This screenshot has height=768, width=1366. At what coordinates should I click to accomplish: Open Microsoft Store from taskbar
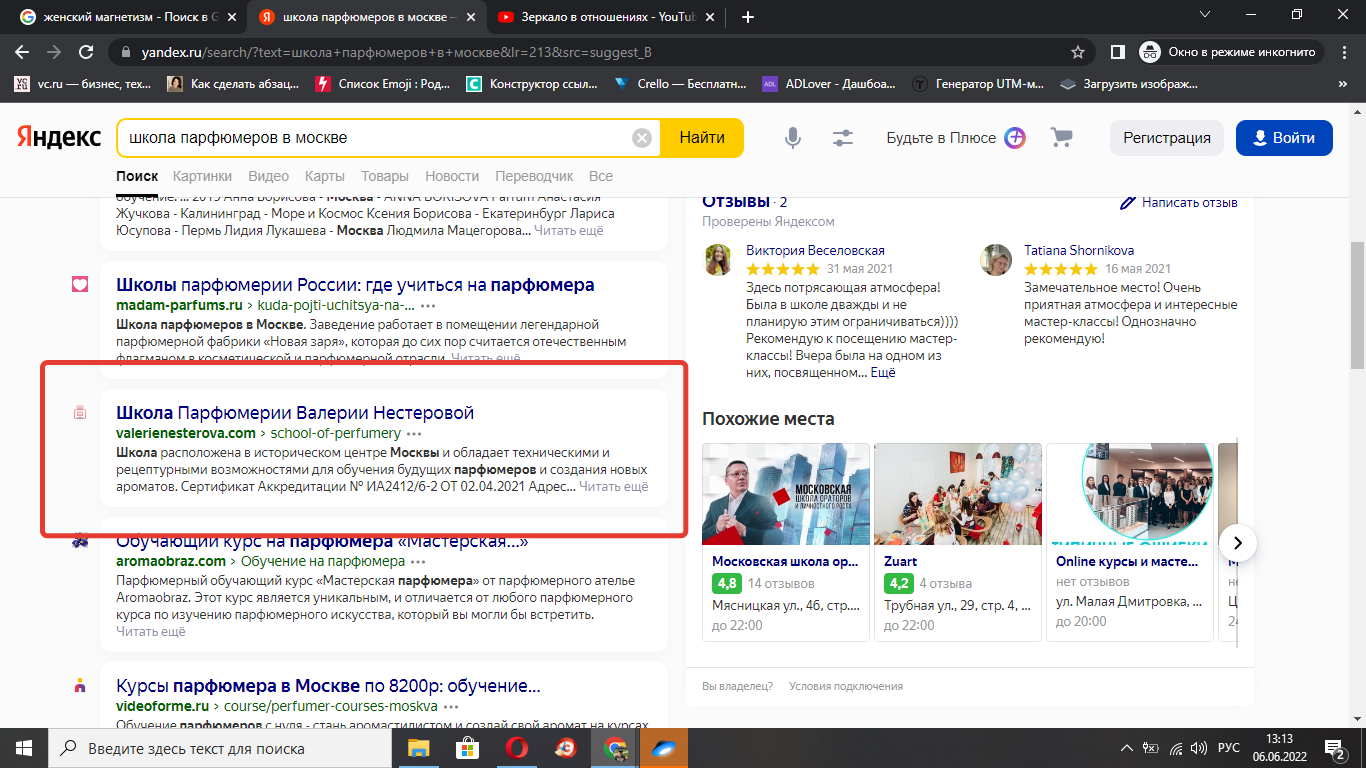click(x=468, y=748)
